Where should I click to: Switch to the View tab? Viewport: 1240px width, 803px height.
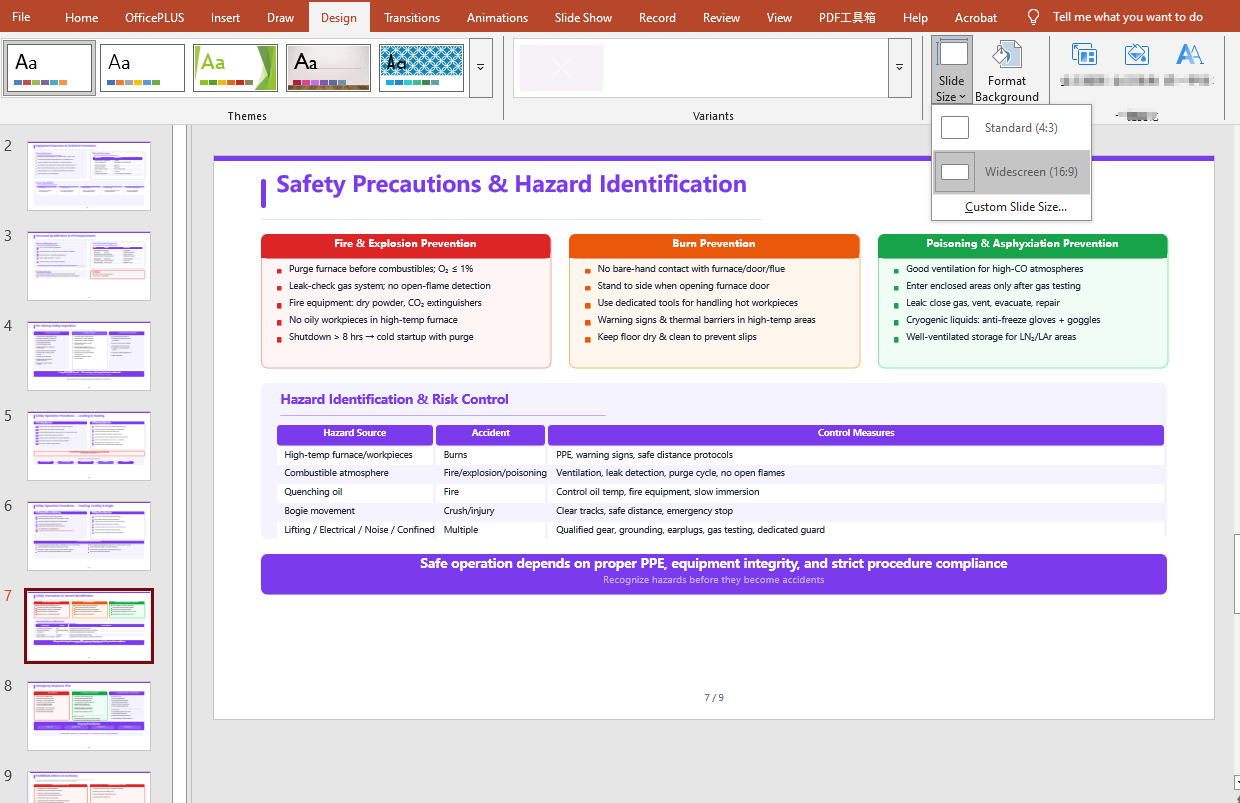pos(779,17)
